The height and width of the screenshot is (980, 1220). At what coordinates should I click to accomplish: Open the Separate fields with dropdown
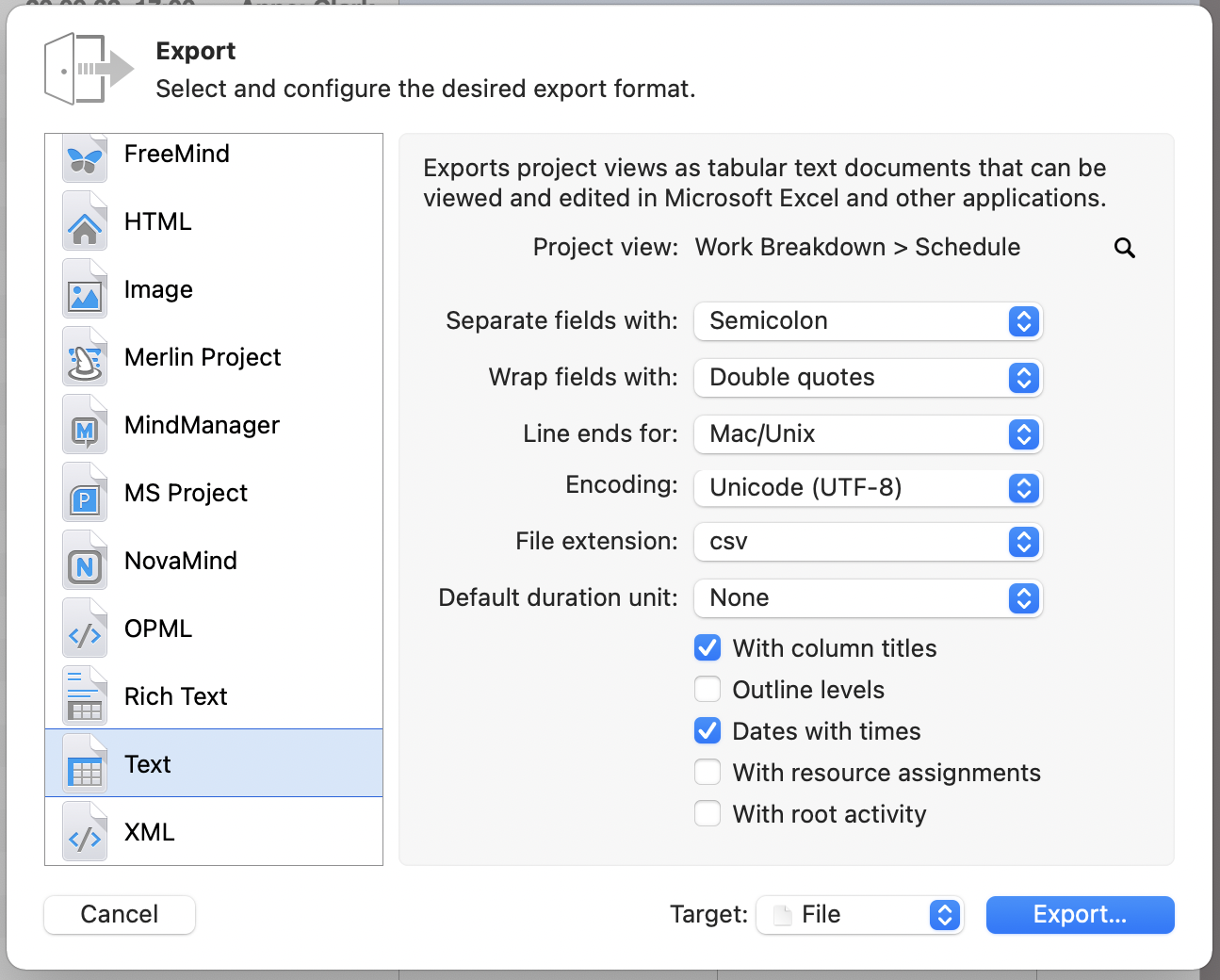pyautogui.click(x=867, y=321)
